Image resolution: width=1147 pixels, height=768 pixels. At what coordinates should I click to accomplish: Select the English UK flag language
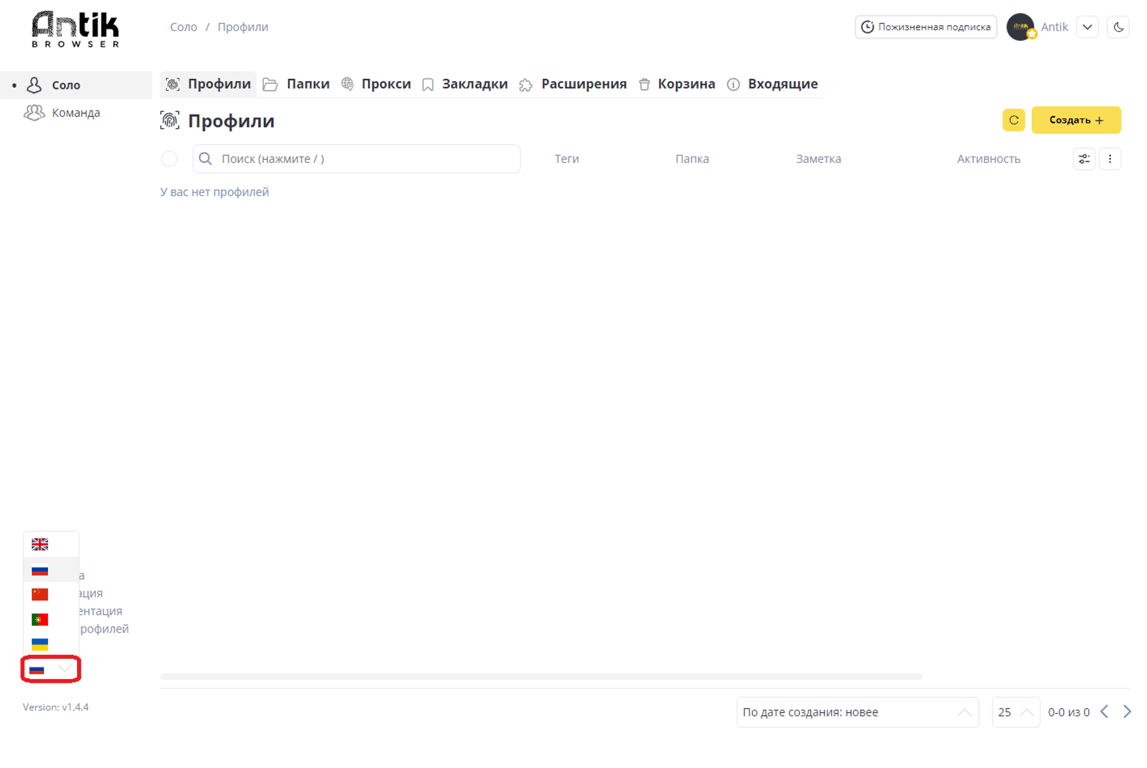pos(40,544)
